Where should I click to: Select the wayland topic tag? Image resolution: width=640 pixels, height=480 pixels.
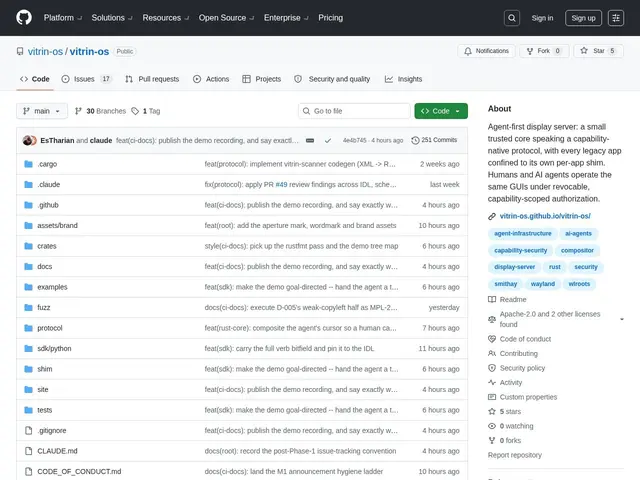(x=542, y=284)
